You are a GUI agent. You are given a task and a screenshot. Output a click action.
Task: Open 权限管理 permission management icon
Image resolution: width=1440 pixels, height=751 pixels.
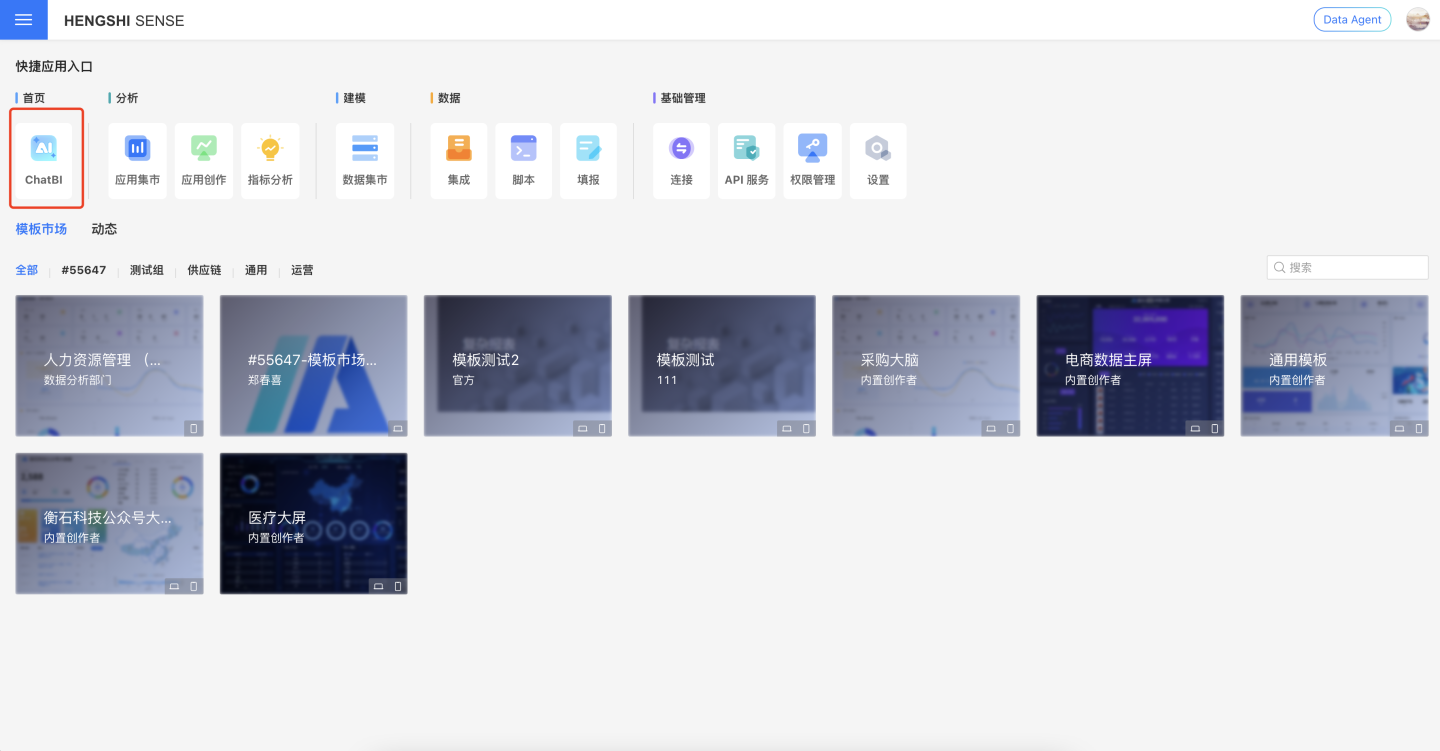click(812, 160)
